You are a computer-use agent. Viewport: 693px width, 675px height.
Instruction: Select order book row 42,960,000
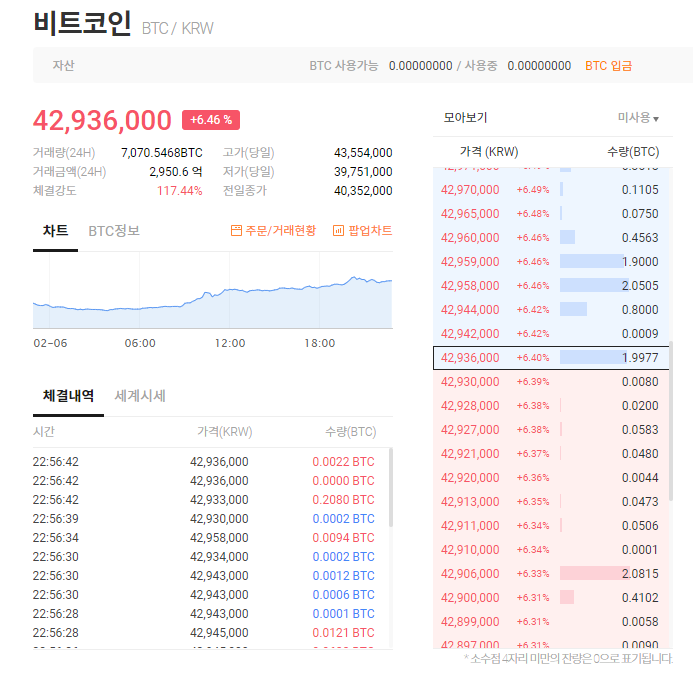pos(550,237)
